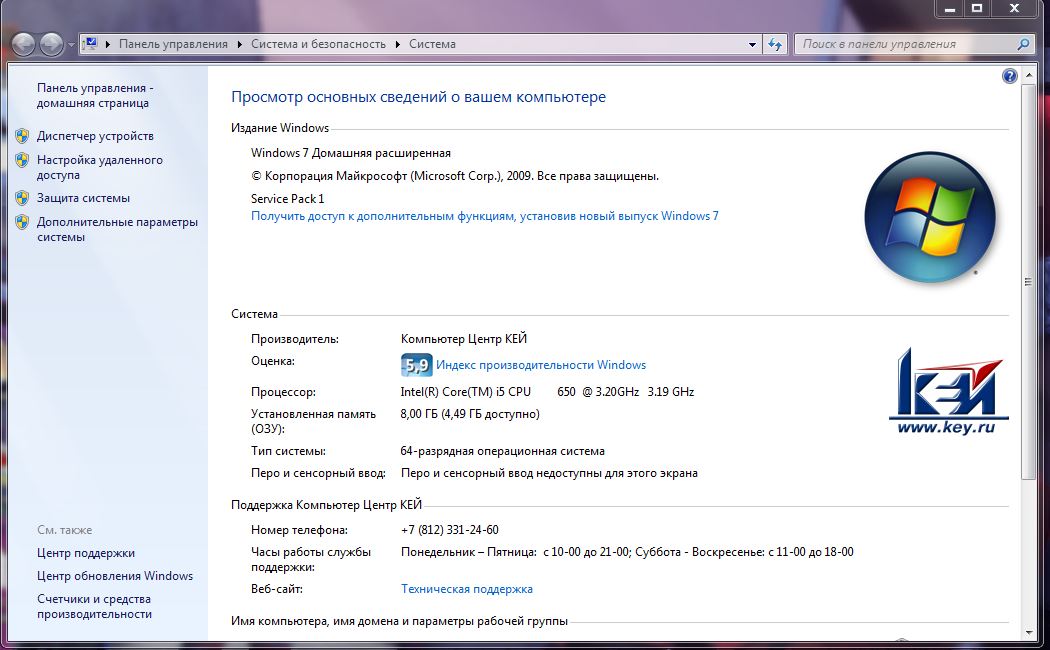Click the shield icon beside Защита системы
The height and width of the screenshot is (650, 1050).
(22, 198)
